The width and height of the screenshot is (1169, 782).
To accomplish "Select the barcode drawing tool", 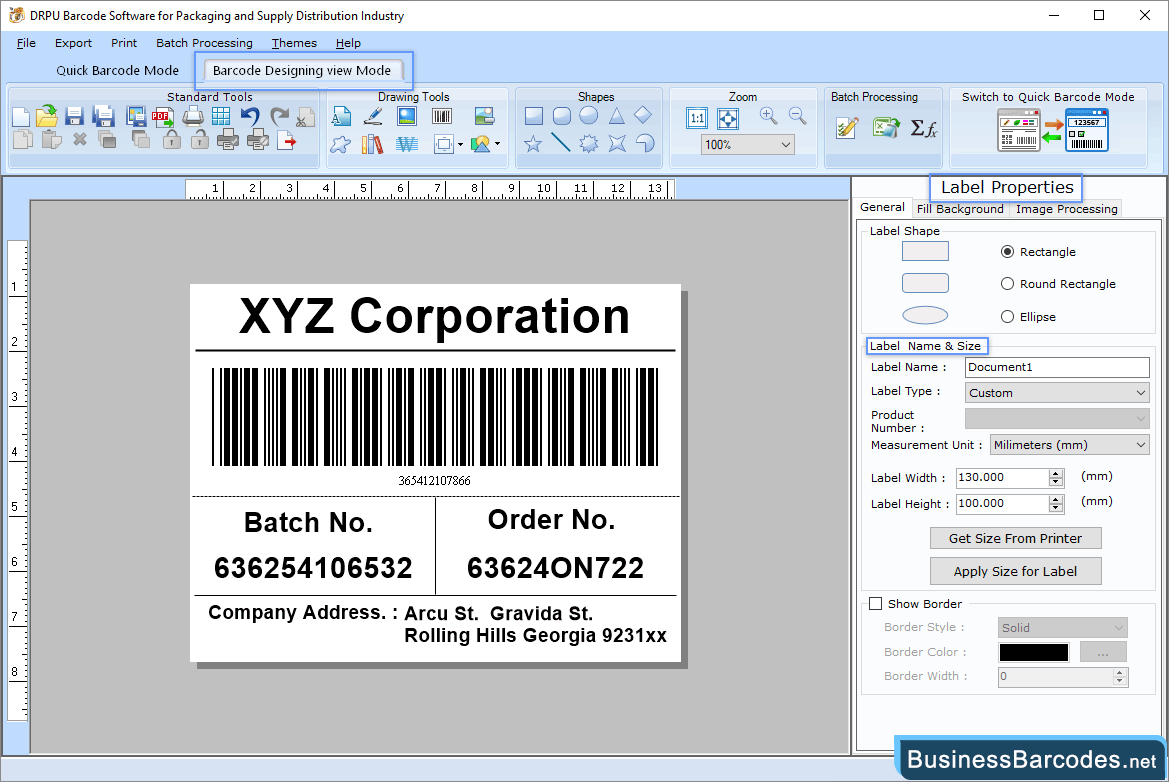I will pos(442,116).
